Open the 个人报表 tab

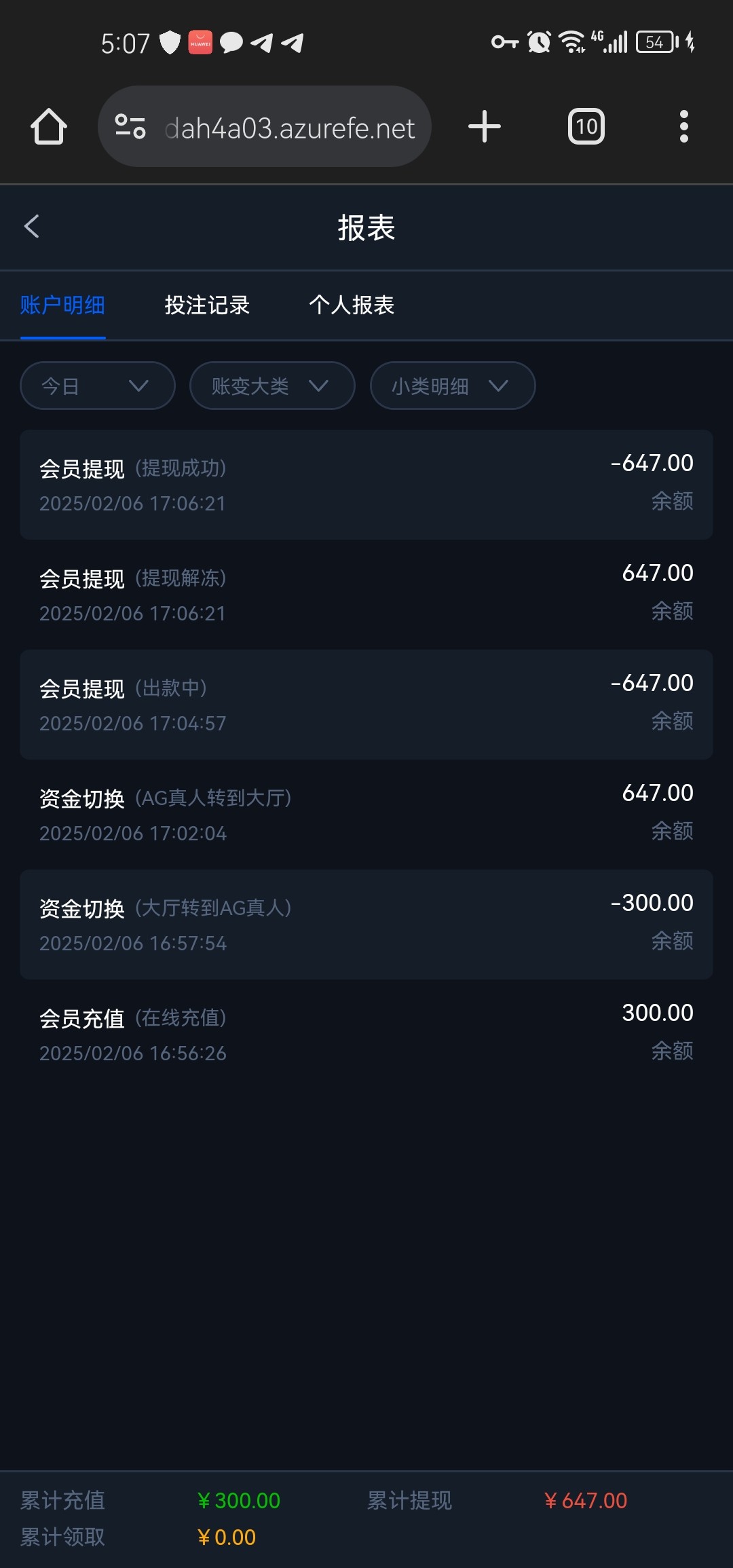pos(352,305)
